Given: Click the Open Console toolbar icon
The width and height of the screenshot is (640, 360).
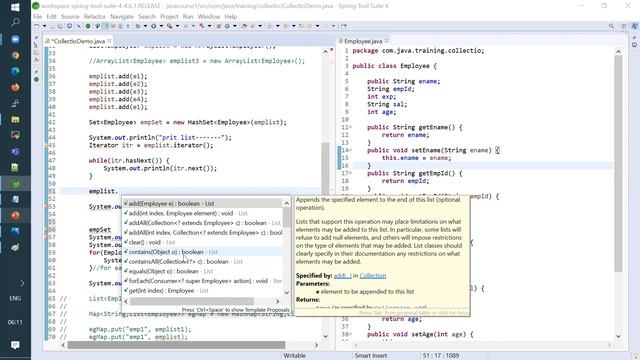Looking at the screenshot, I should (x=69, y=26).
